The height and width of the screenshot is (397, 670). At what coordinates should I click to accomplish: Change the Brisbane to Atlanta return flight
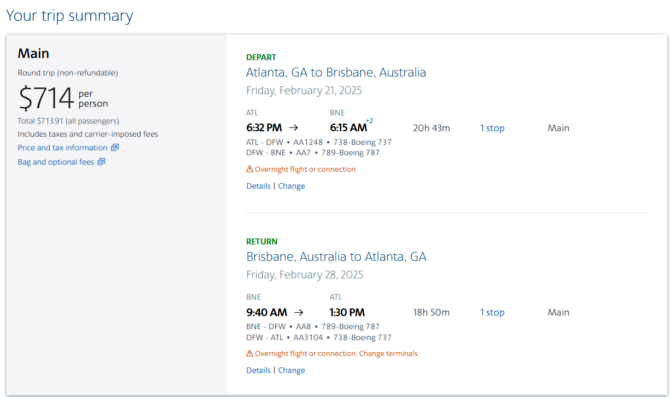point(291,370)
